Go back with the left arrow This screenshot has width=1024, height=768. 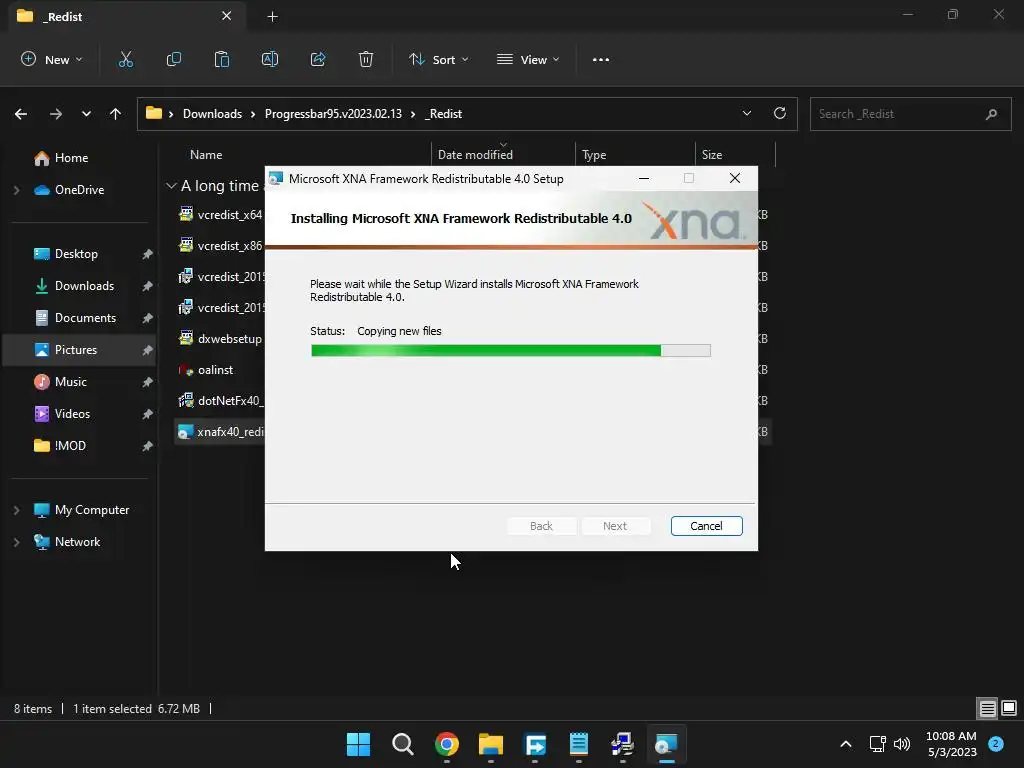coord(21,114)
